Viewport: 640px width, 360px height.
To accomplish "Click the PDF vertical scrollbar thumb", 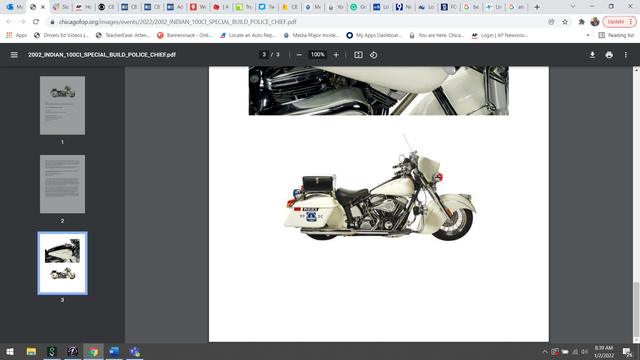I will point(636,309).
